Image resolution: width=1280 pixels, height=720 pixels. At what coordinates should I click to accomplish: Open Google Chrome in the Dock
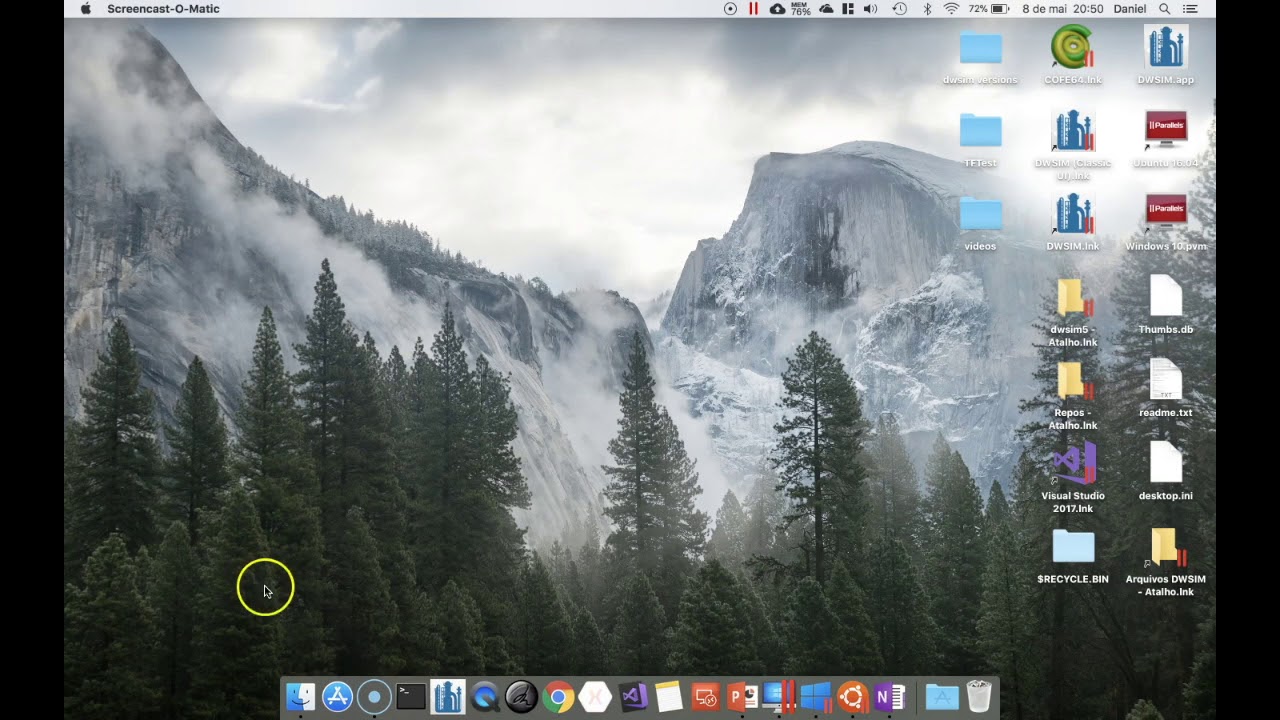tap(559, 697)
